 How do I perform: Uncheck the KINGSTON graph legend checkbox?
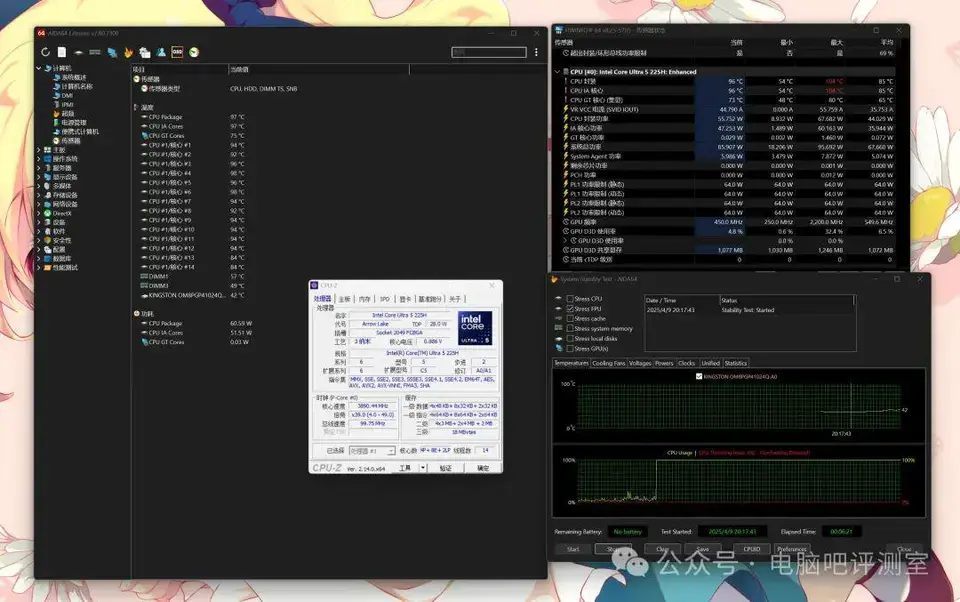699,377
